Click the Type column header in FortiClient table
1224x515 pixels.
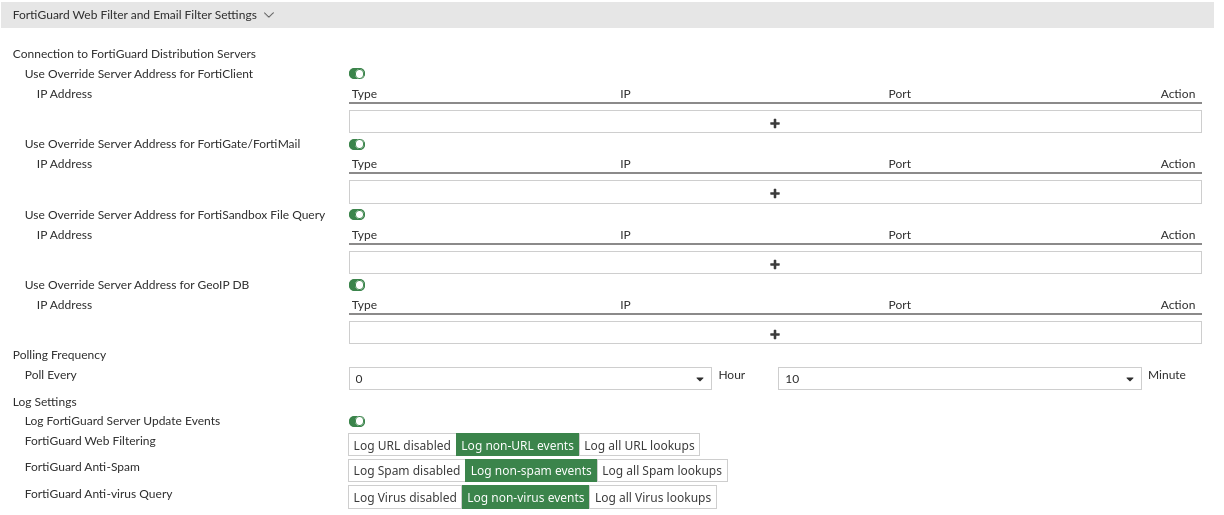pos(365,94)
